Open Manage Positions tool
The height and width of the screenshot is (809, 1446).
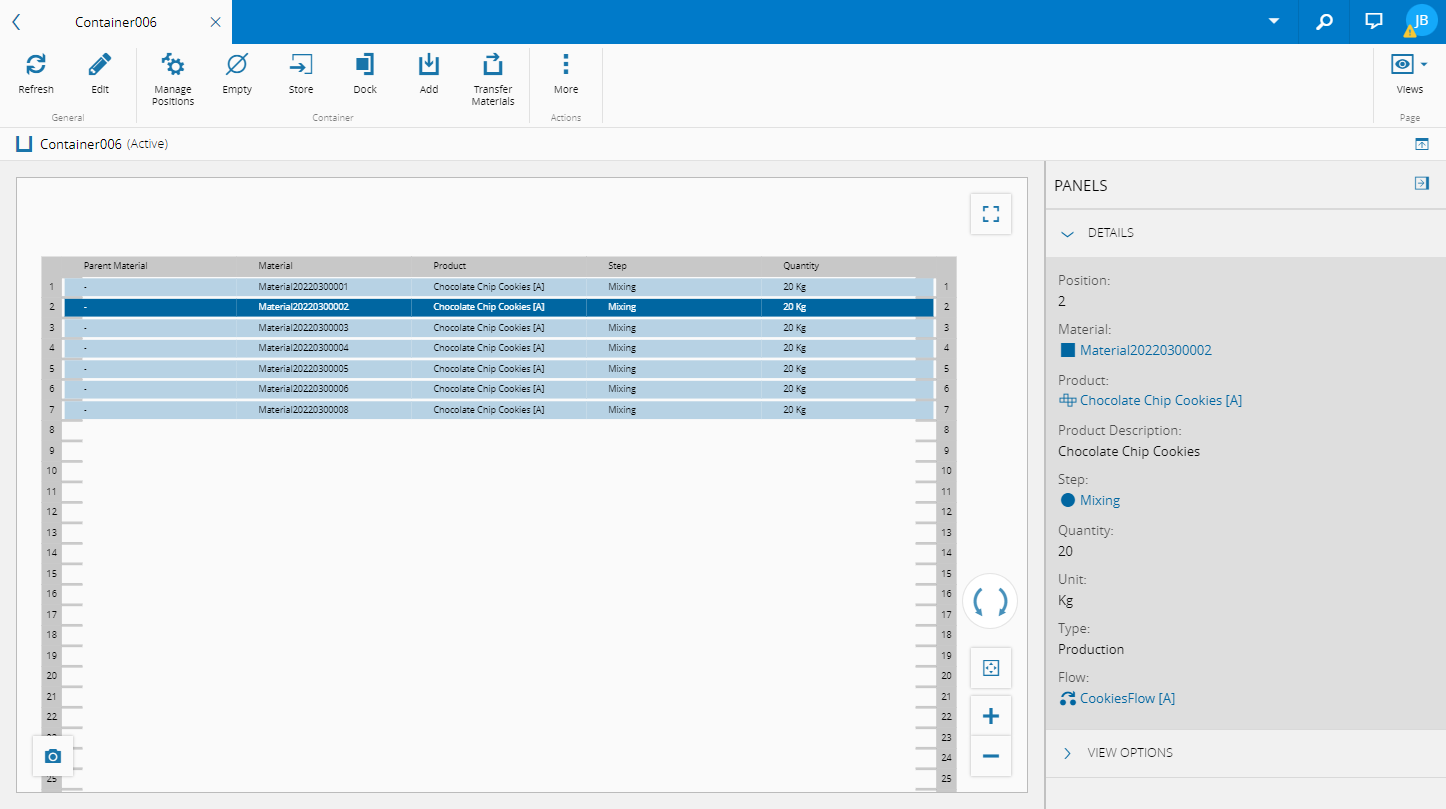tap(173, 66)
